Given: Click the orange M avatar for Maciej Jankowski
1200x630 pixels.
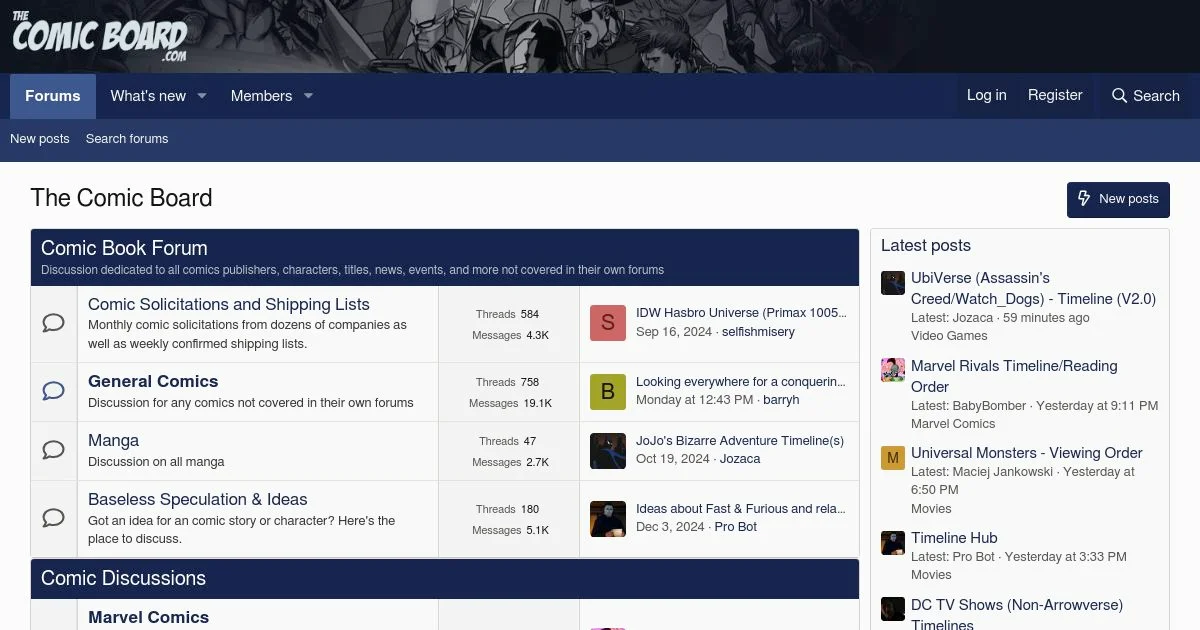Looking at the screenshot, I should coord(893,458).
